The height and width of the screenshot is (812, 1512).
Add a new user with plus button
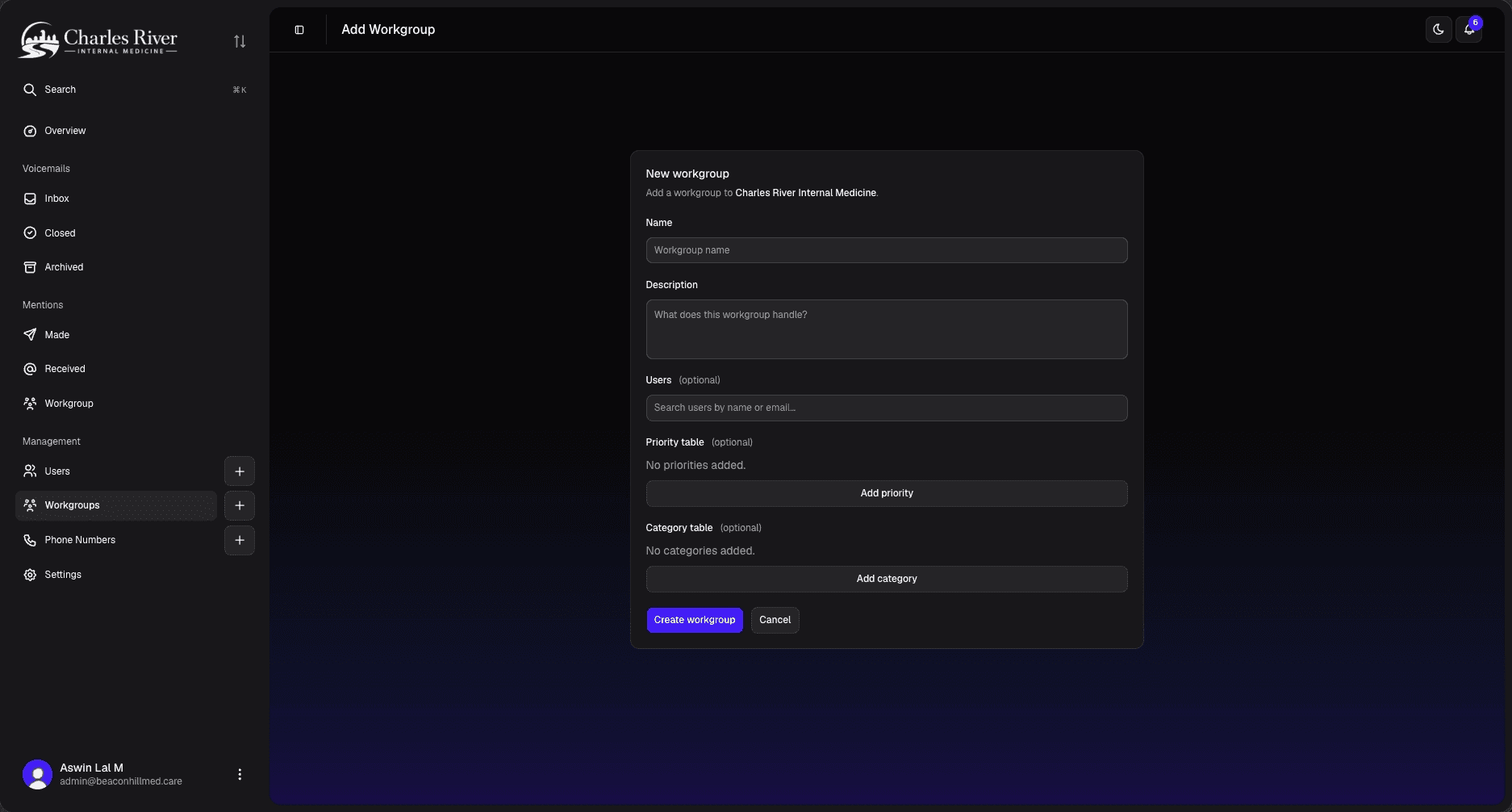tap(240, 471)
